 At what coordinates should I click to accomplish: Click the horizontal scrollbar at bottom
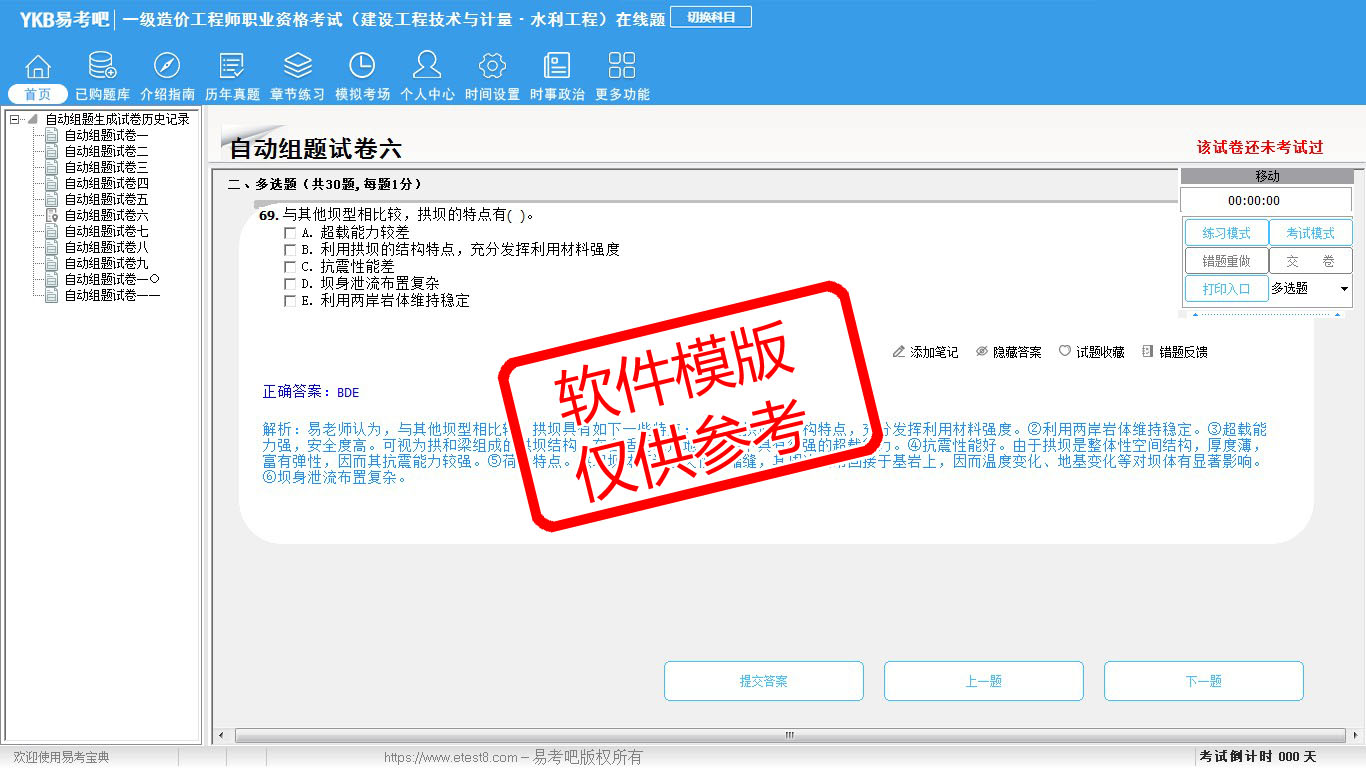[788, 735]
